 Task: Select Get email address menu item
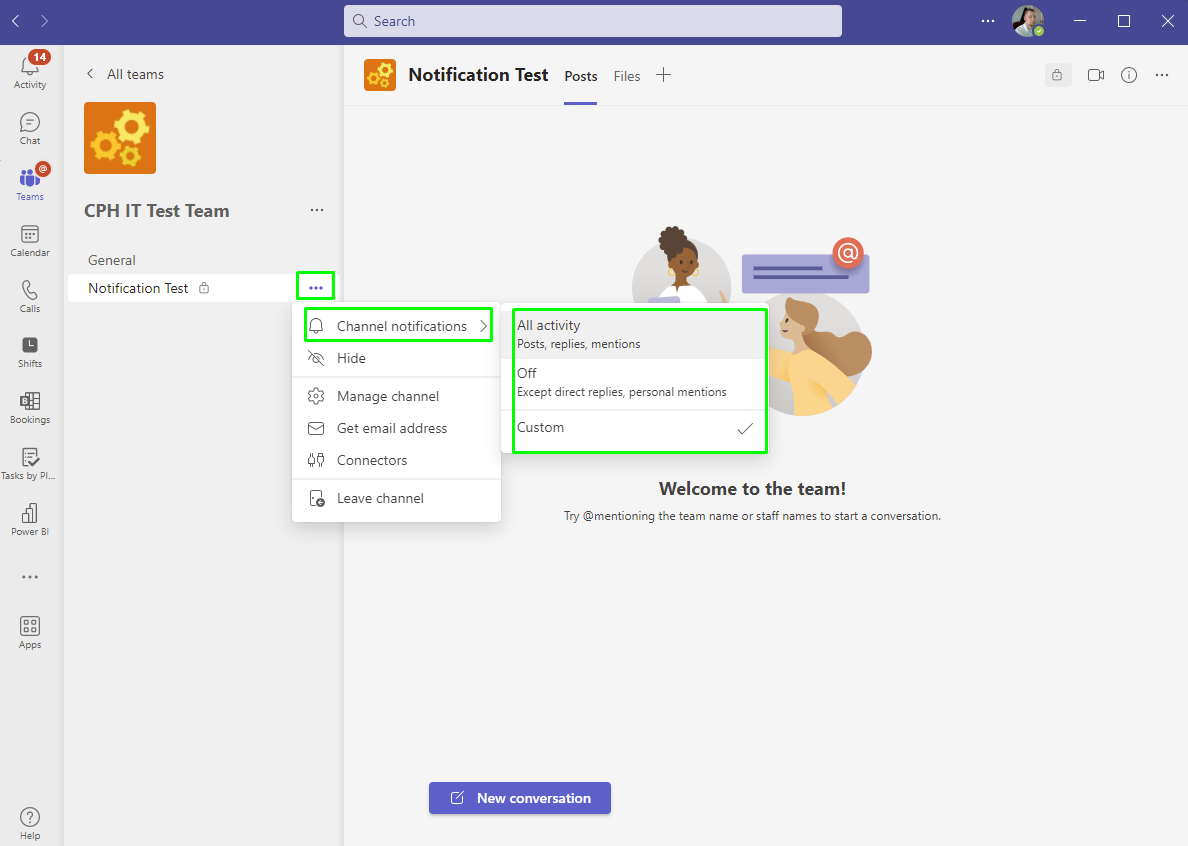396,428
